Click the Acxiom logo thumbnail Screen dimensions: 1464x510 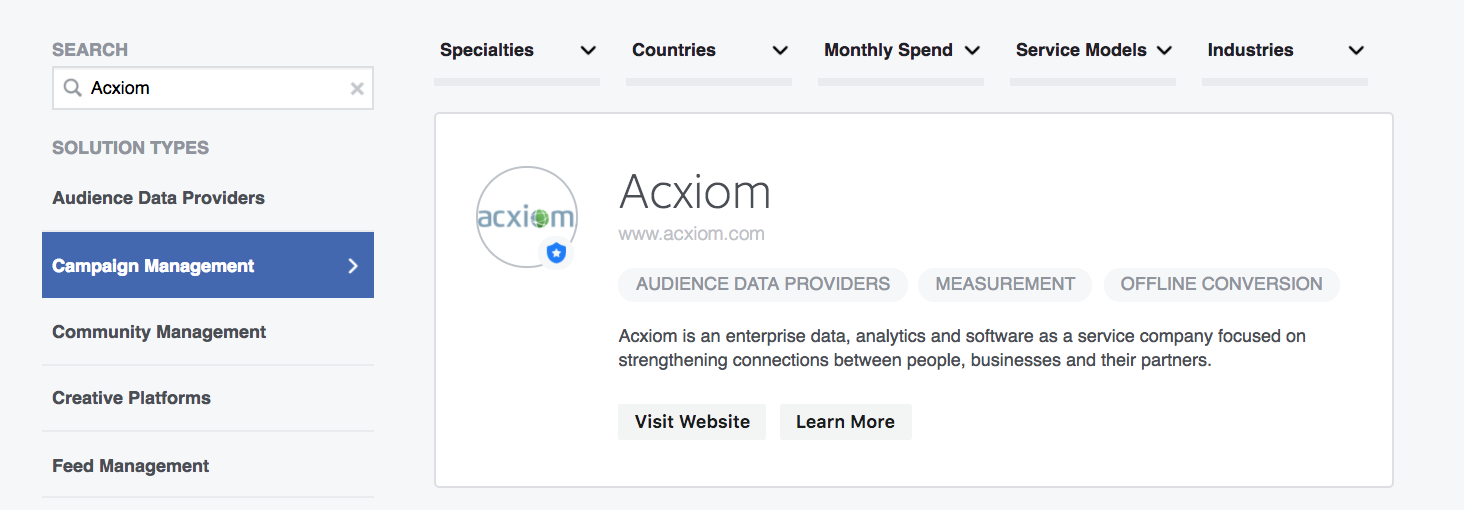pyautogui.click(x=527, y=217)
